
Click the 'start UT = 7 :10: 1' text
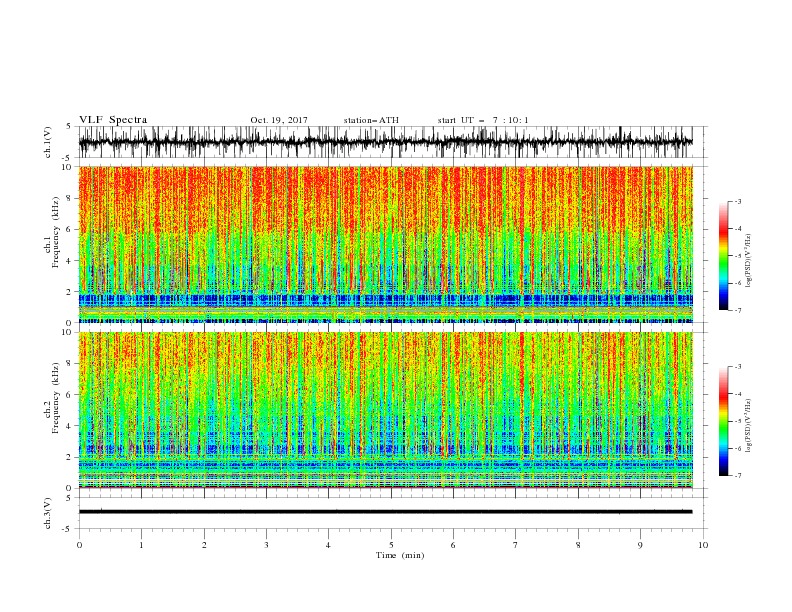point(483,120)
